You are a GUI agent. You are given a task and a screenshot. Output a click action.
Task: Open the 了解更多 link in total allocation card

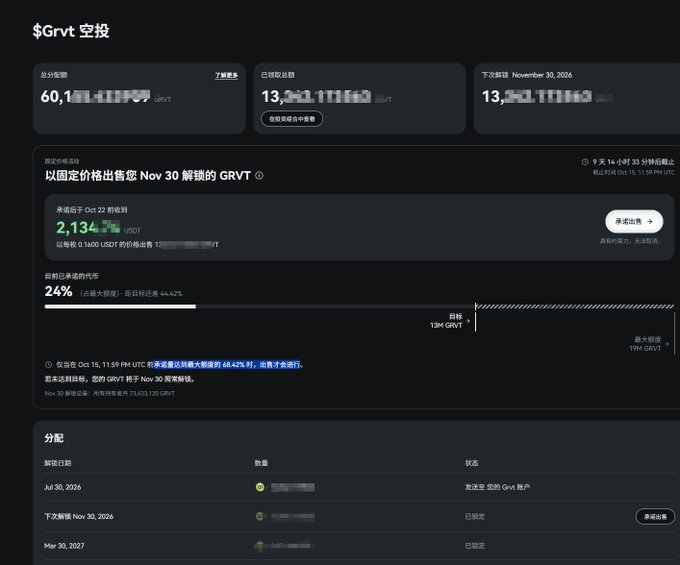pyautogui.click(x=226, y=75)
